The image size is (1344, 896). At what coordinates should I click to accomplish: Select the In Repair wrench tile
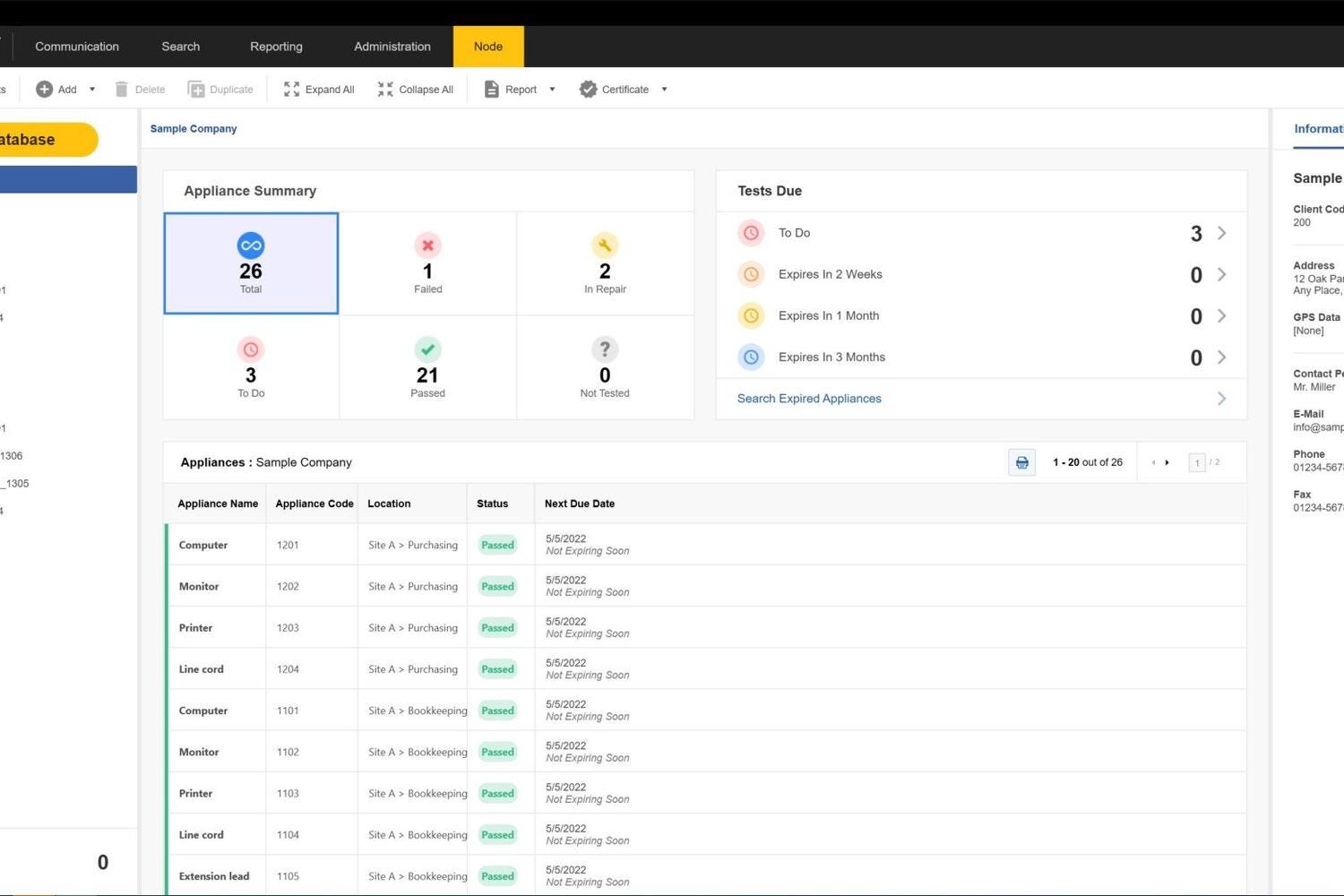(x=605, y=263)
